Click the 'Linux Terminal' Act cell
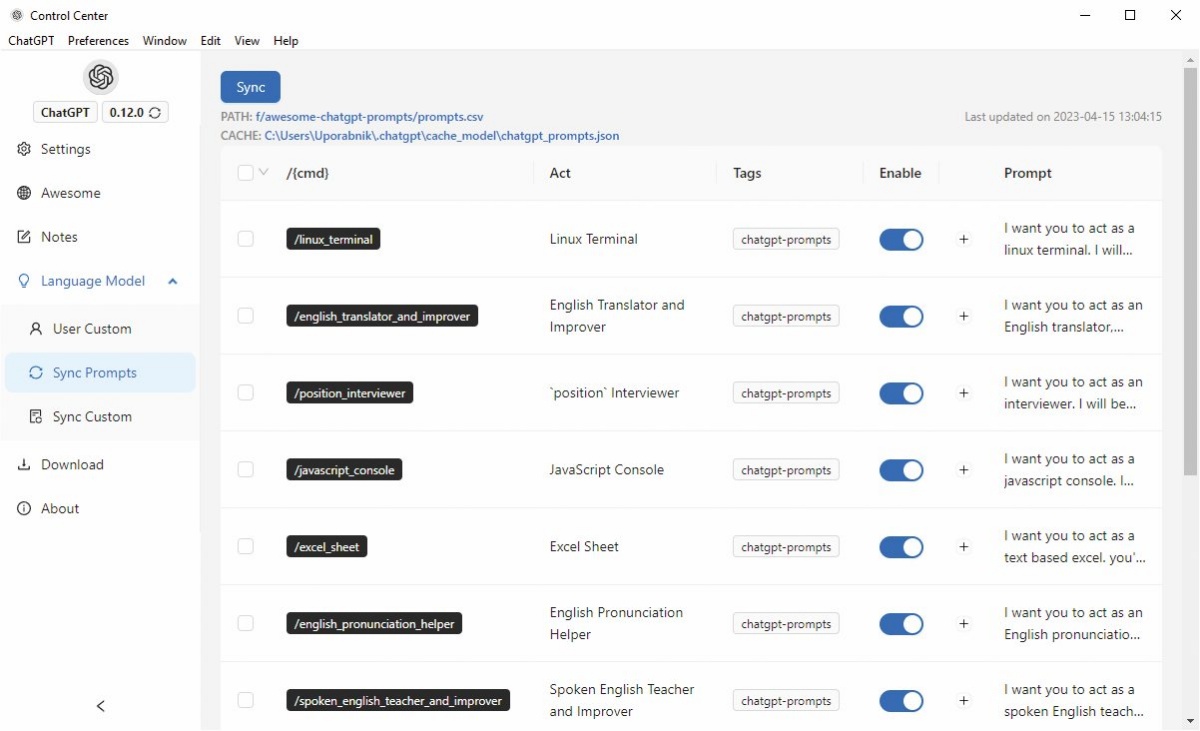1200x731 pixels. pos(594,239)
